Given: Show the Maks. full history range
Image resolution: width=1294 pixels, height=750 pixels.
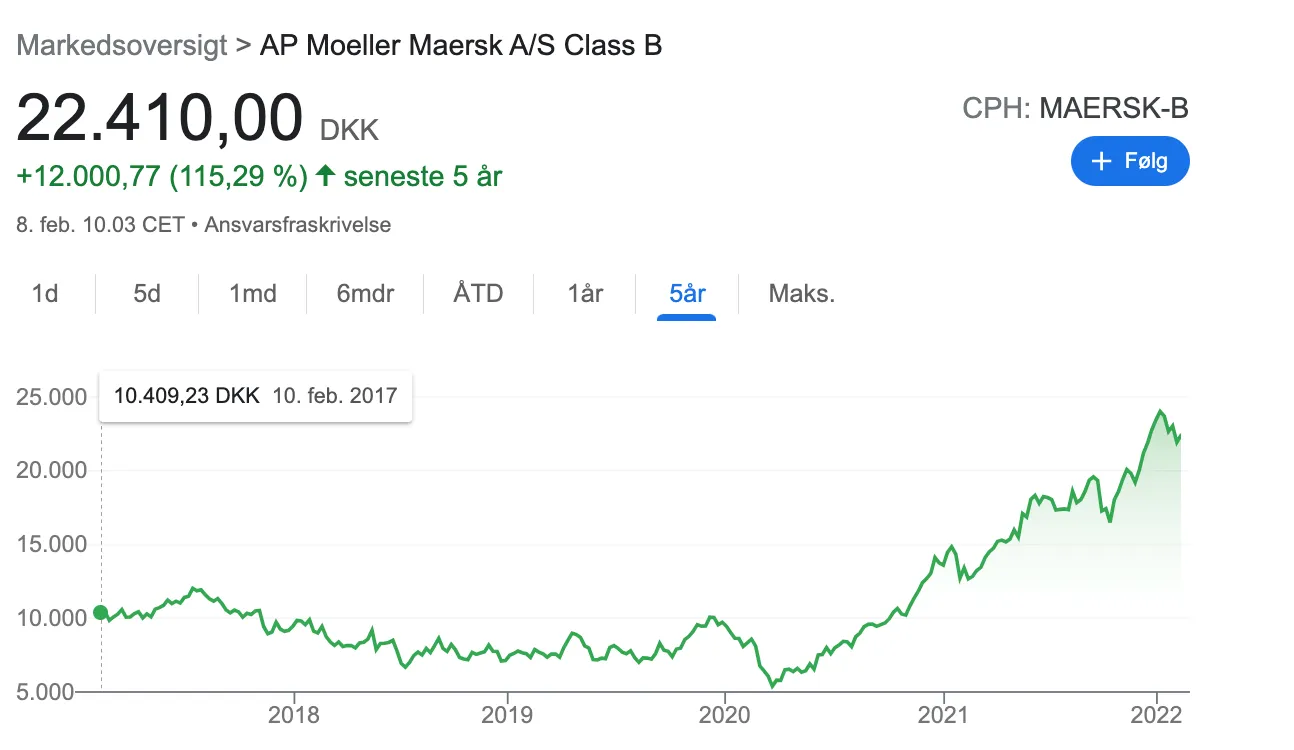Looking at the screenshot, I should pos(801,294).
